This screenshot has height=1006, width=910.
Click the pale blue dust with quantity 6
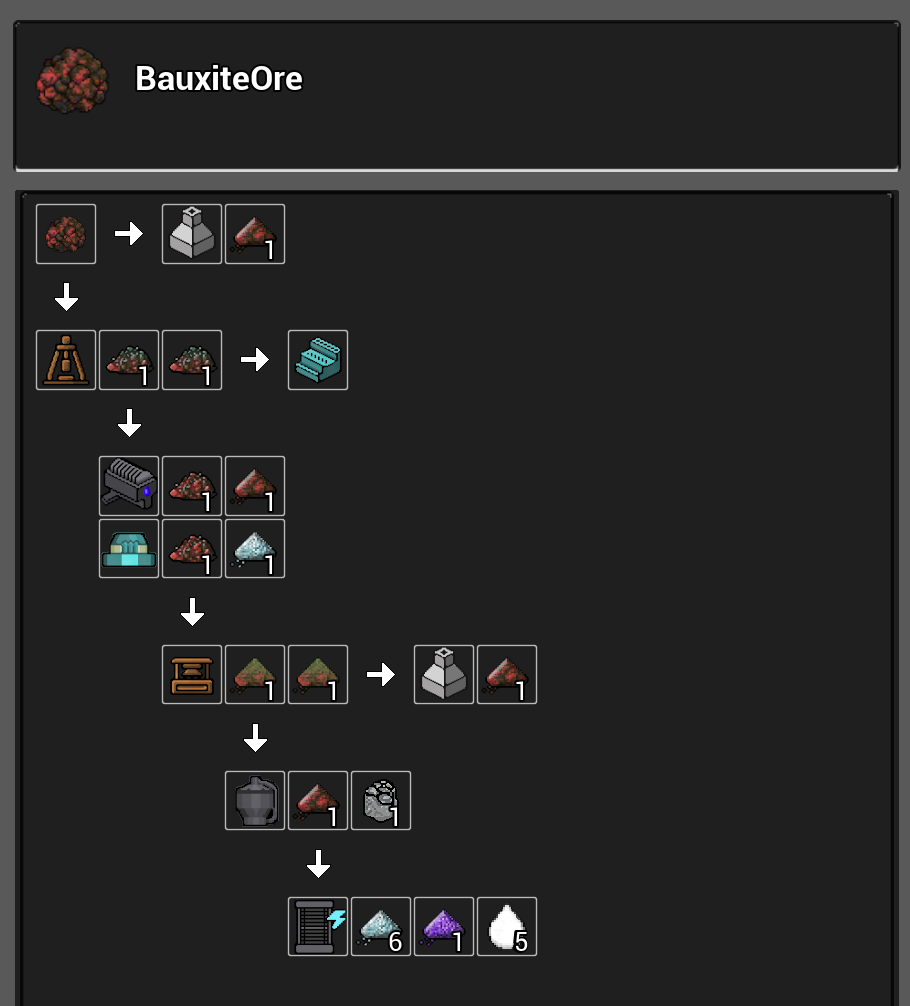pyautogui.click(x=381, y=926)
